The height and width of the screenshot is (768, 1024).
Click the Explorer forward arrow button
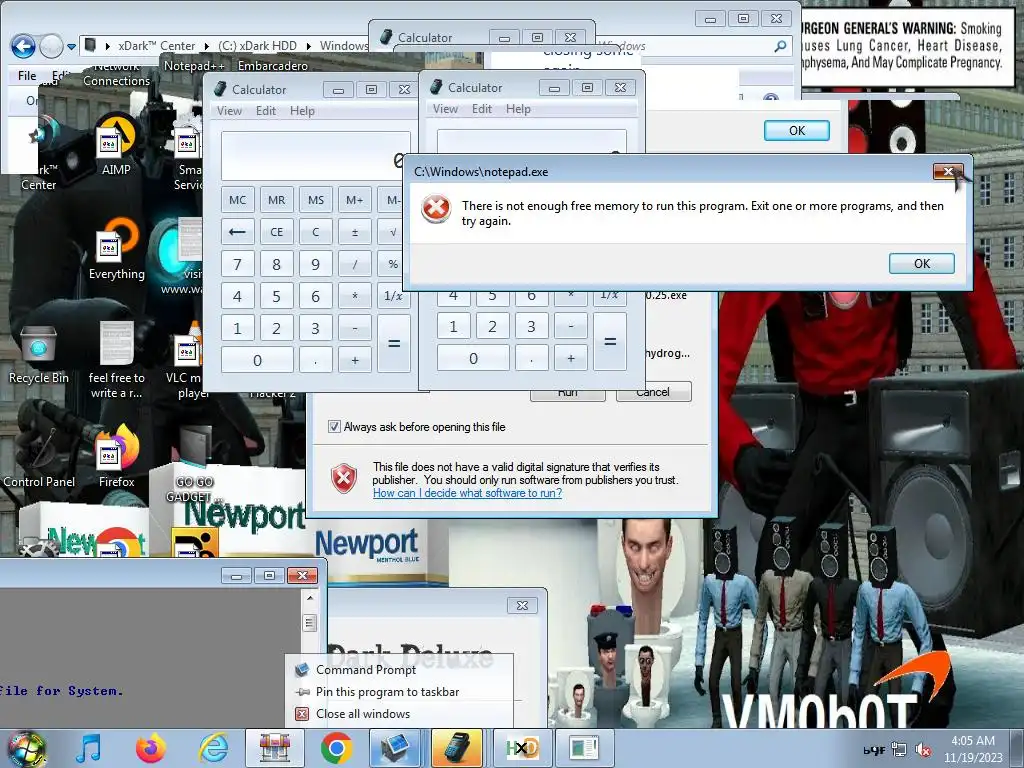pyautogui.click(x=51, y=46)
